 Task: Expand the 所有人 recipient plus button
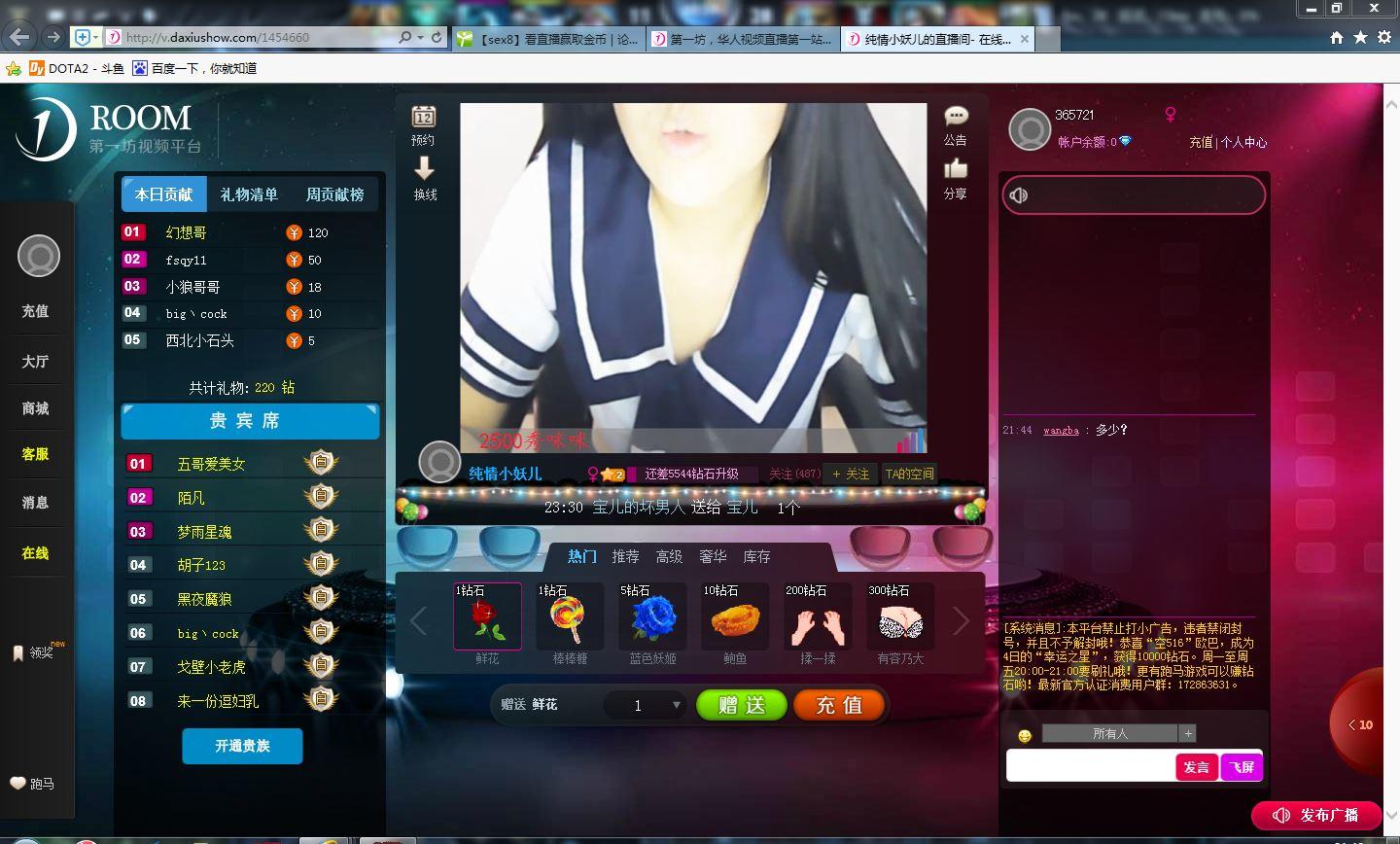tap(1188, 733)
